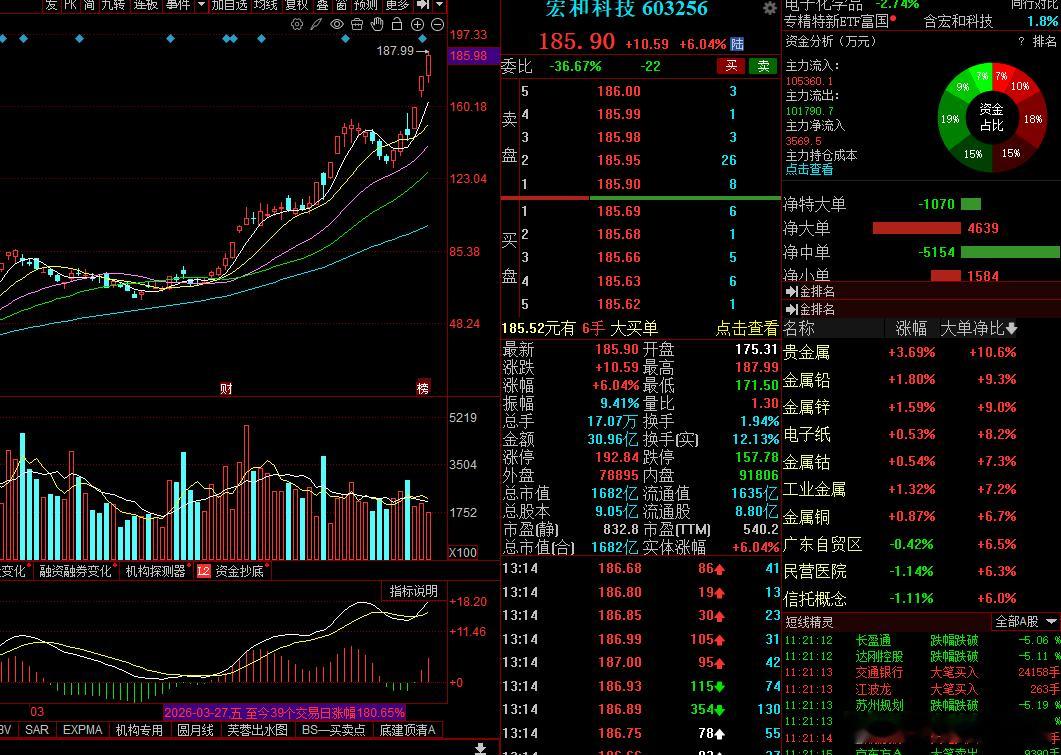Click the 陆 badge next to price
The height and width of the screenshot is (755, 1061).
tap(737, 45)
